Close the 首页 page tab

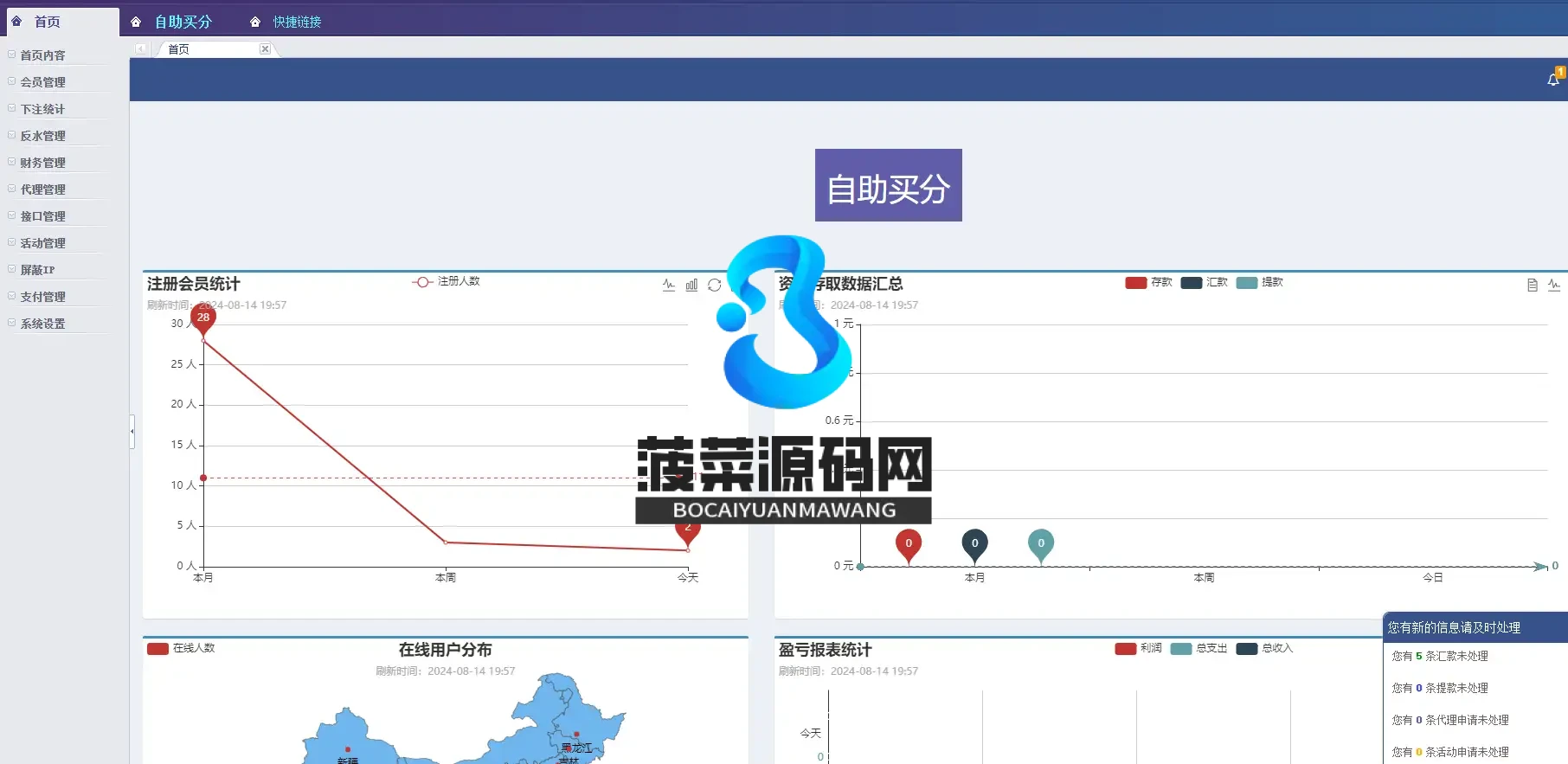[265, 49]
